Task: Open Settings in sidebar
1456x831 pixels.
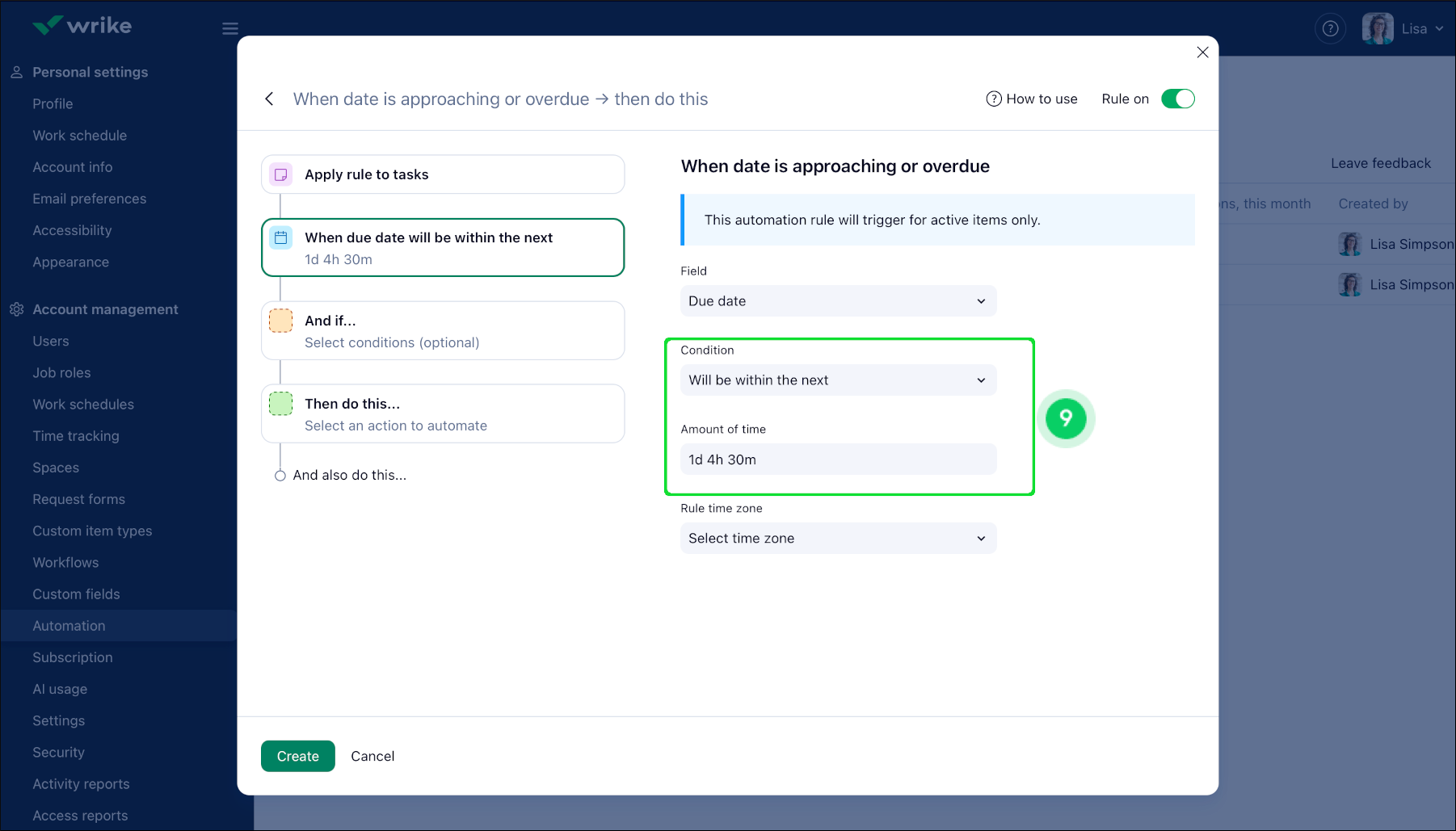Action: coord(58,720)
